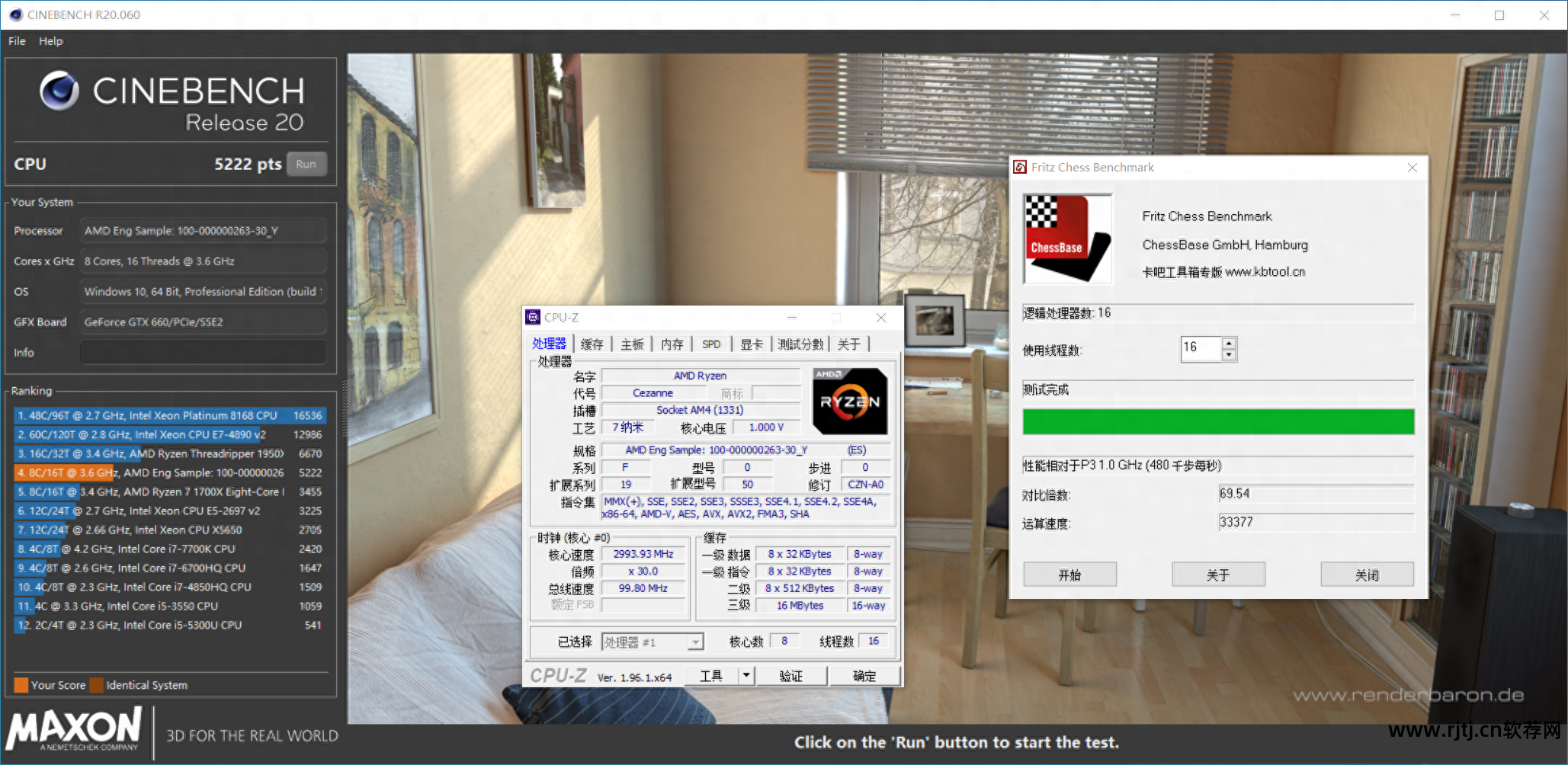Screen dimensions: 1568x765
Task: Select the 处理器 tab in CPU-Z
Action: (549, 344)
